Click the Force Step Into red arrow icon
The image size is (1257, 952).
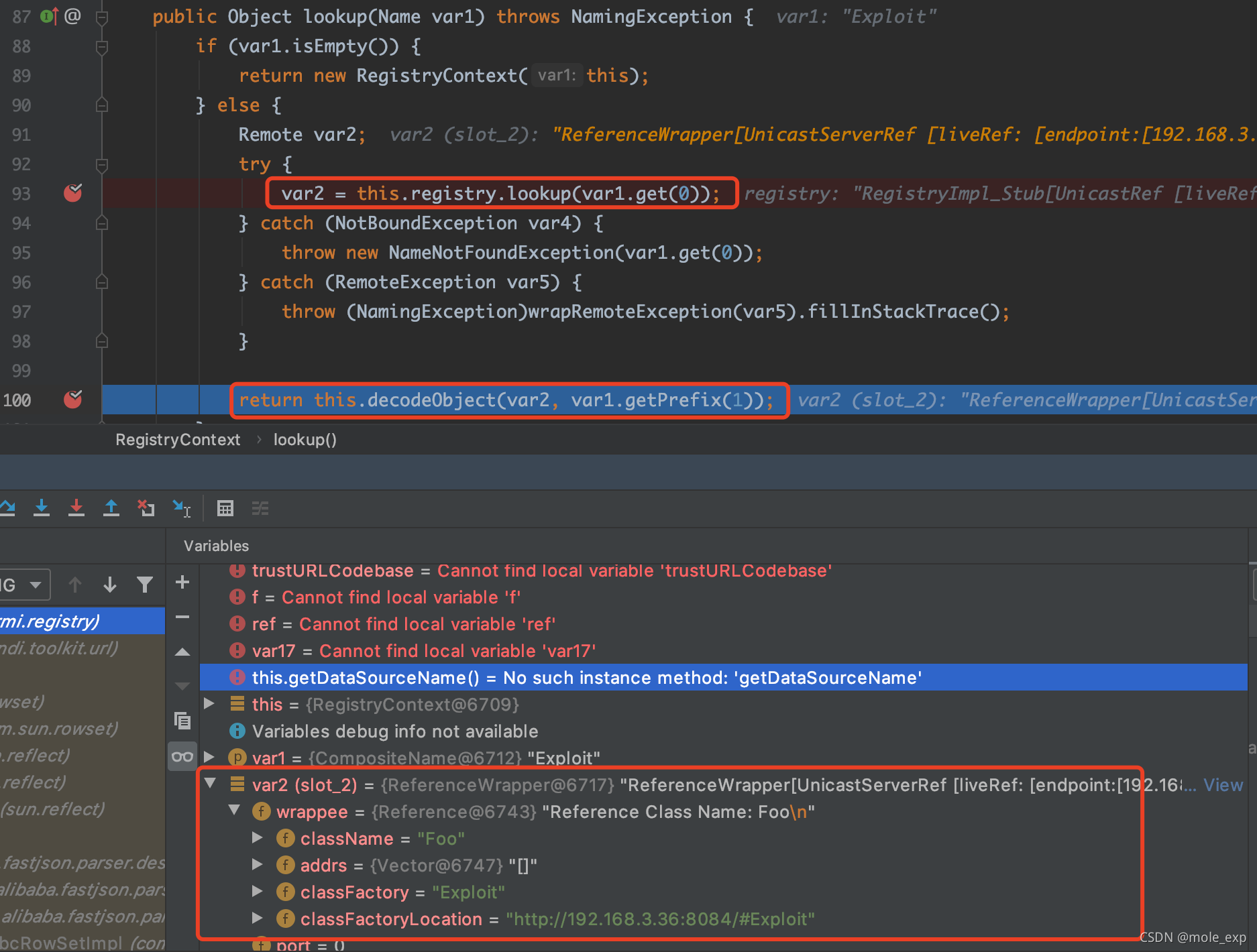(76, 508)
